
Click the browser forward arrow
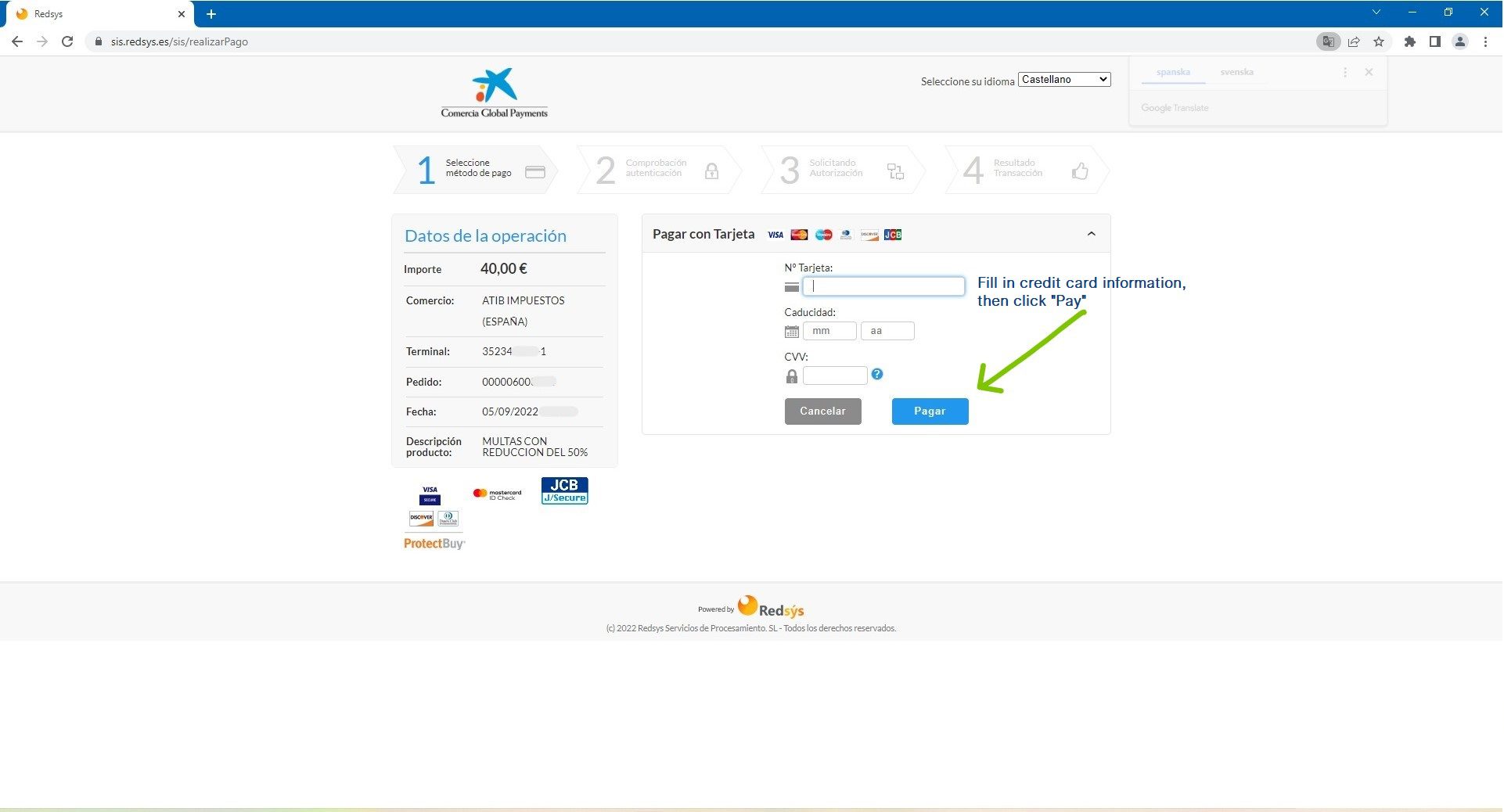[x=42, y=41]
